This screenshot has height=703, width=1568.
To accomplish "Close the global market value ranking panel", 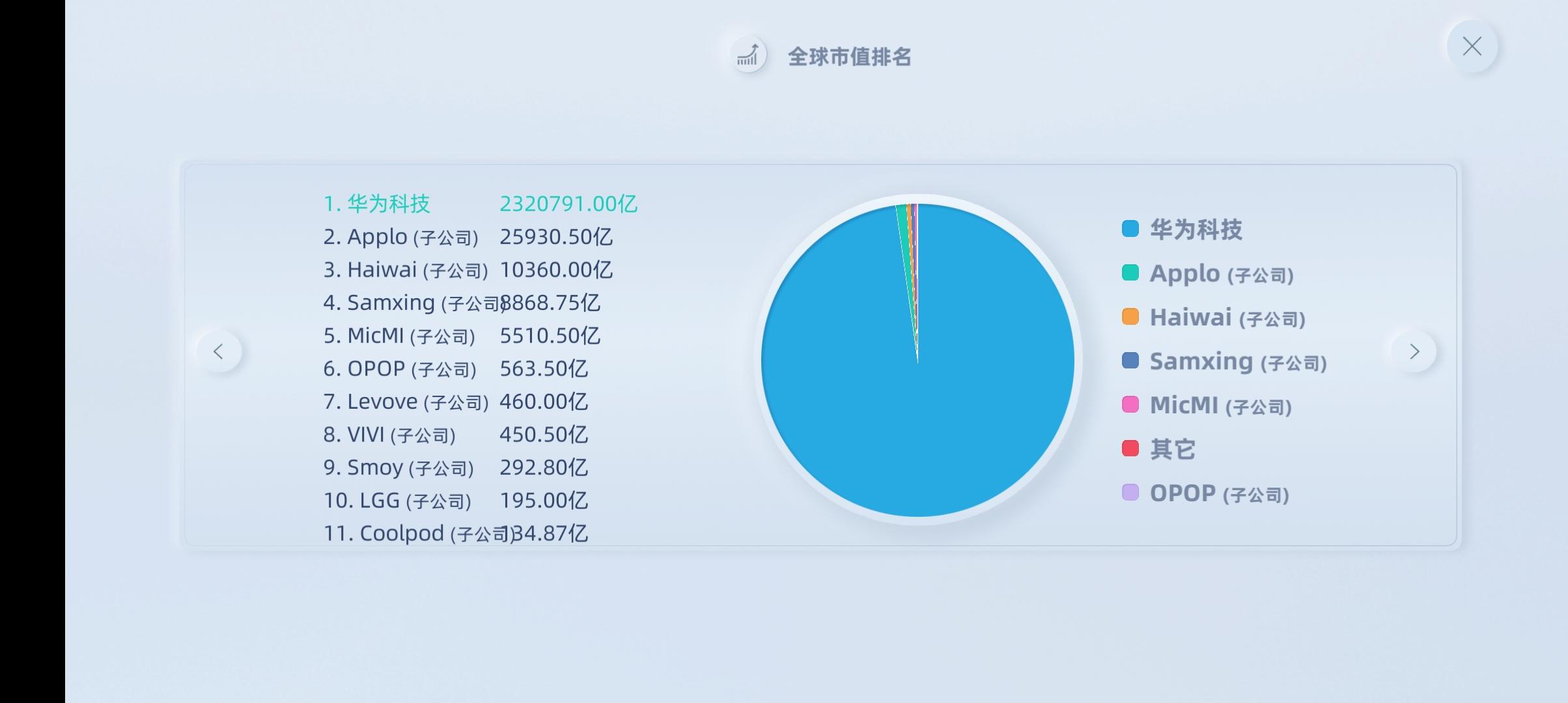I will (1472, 46).
